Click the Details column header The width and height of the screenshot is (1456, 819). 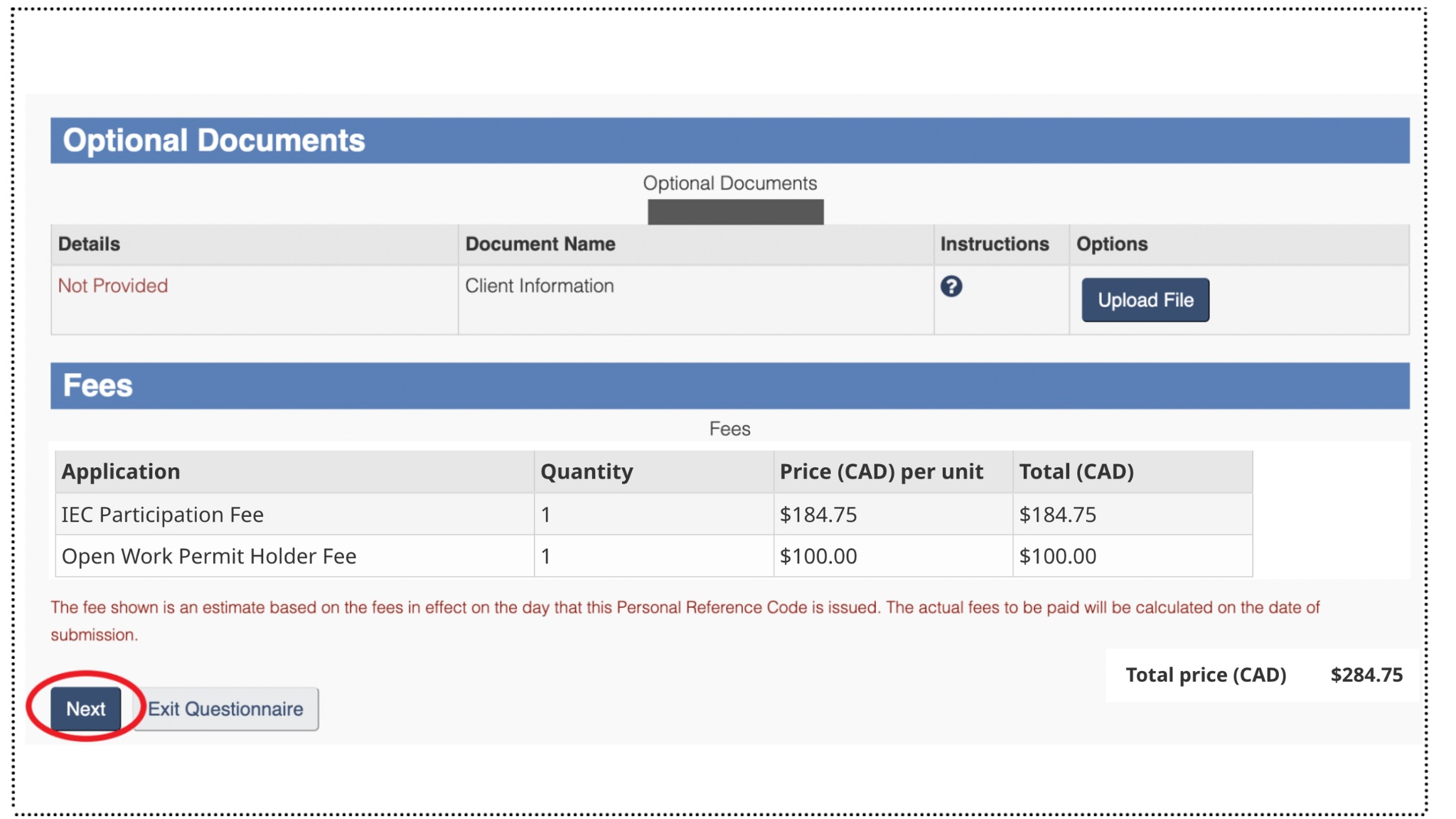pos(90,244)
